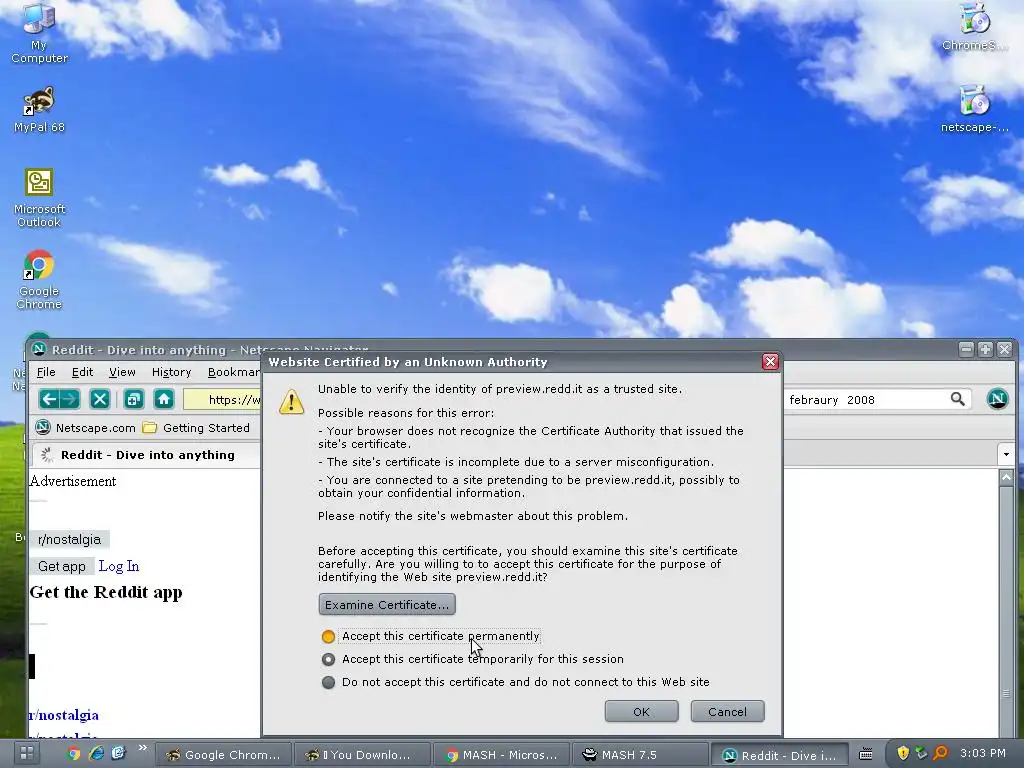
Task: Click the new tab toolbar icon in Netscape
Action: click(x=134, y=399)
